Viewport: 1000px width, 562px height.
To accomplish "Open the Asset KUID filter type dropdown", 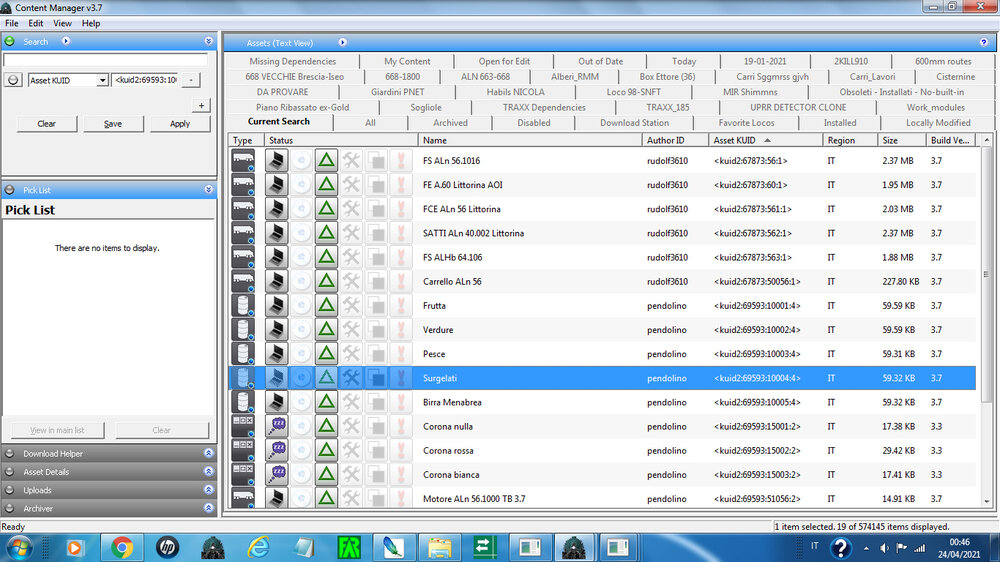I will [x=102, y=80].
